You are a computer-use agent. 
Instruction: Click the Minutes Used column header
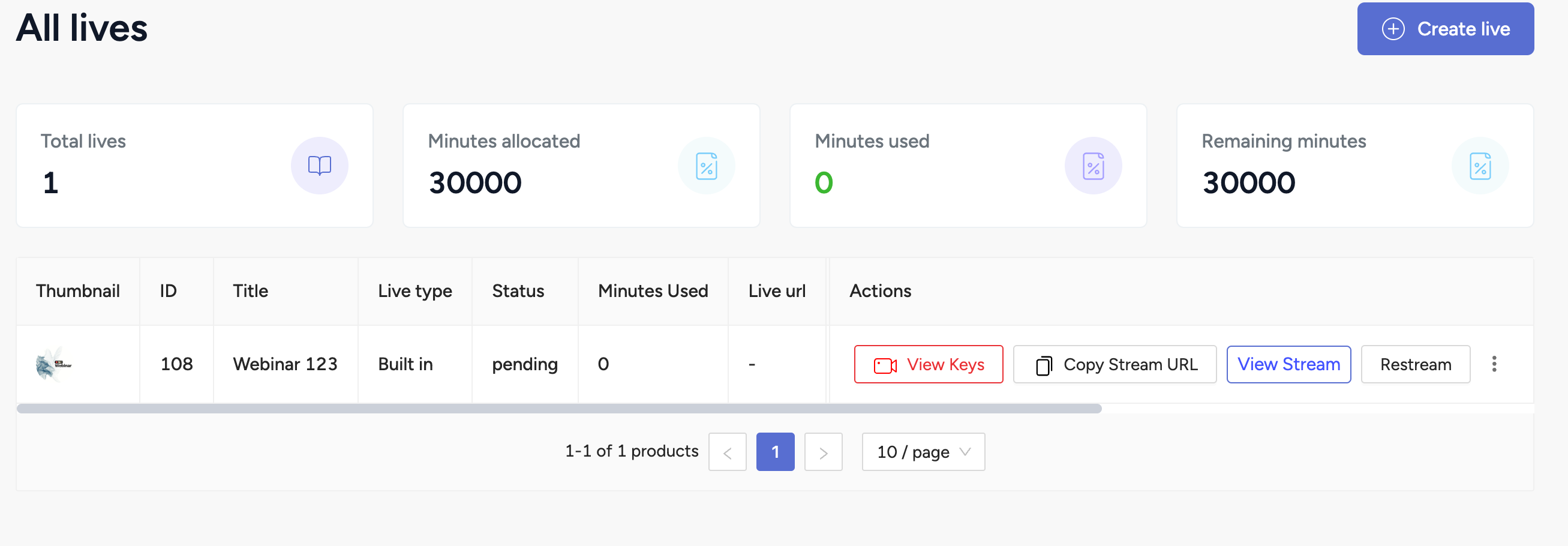(653, 291)
